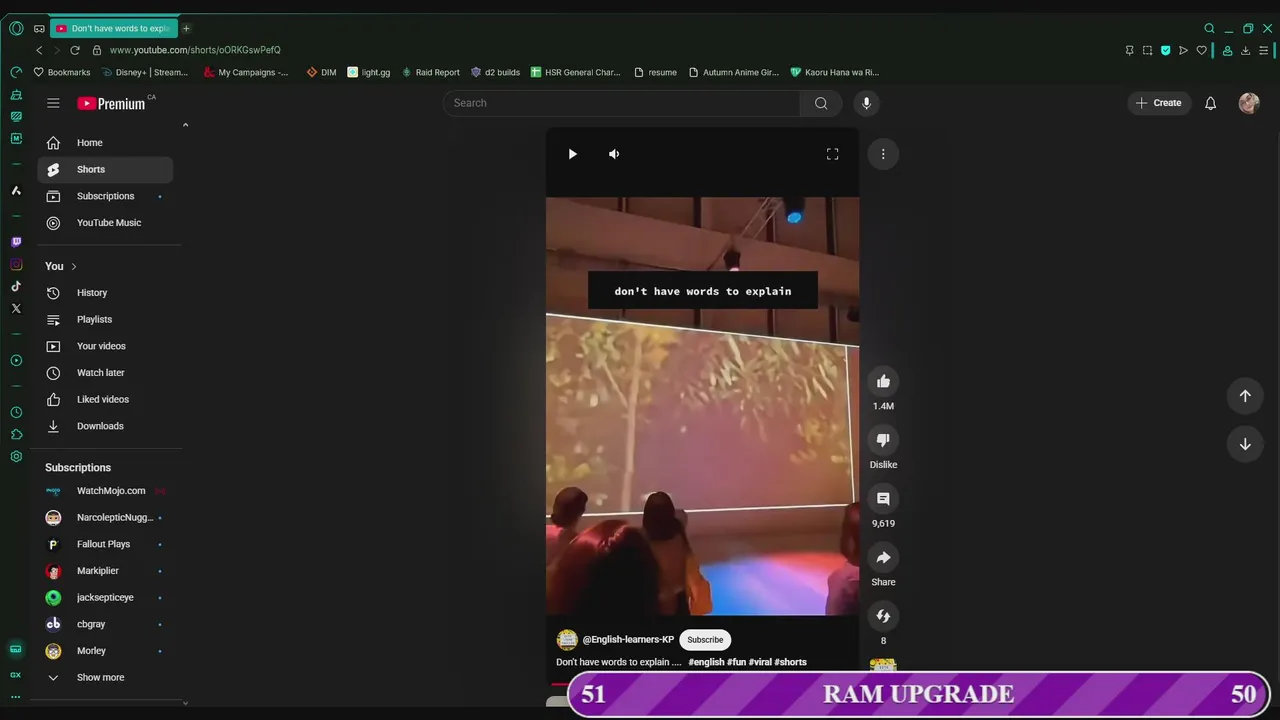
Task: Open YouTube notifications bell
Action: click(1210, 103)
